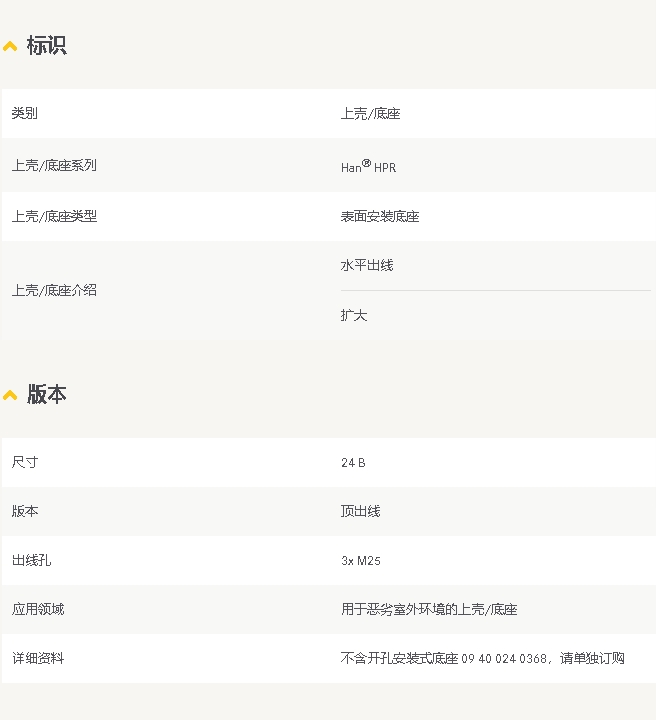Click the 表面安装底座 value text
656x720 pixels.
coord(380,216)
